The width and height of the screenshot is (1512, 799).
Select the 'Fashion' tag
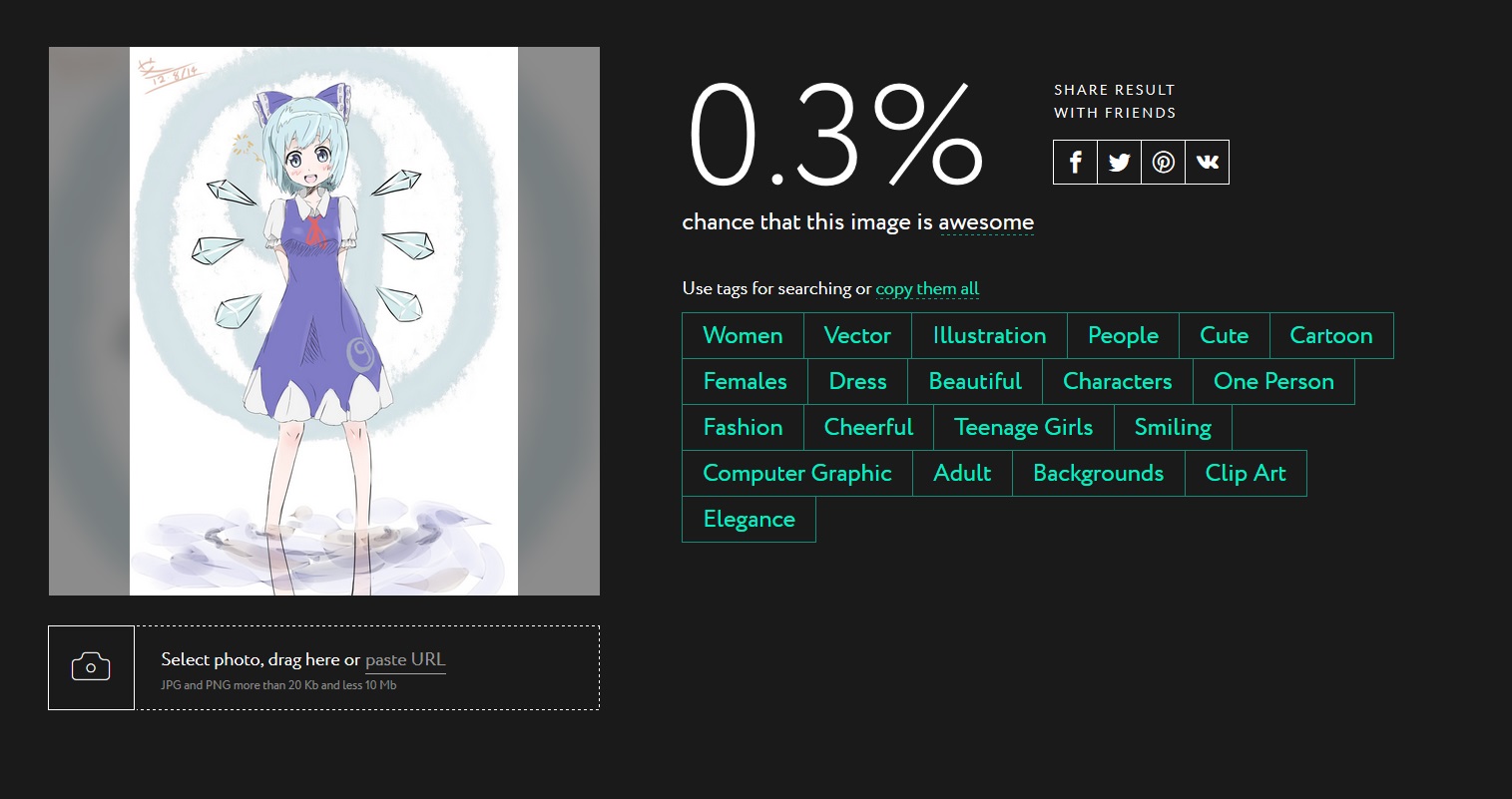point(743,428)
